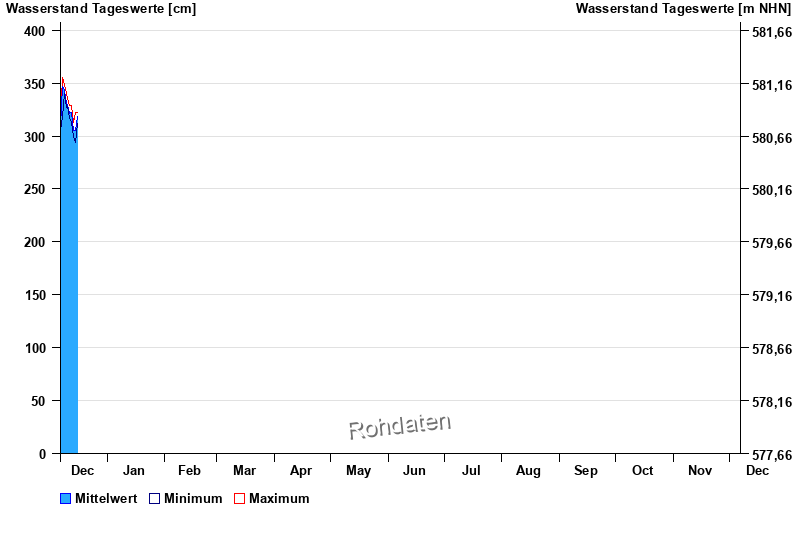This screenshot has width=800, height=550.
Task: Click the blue filled data area
Action: 69,300
